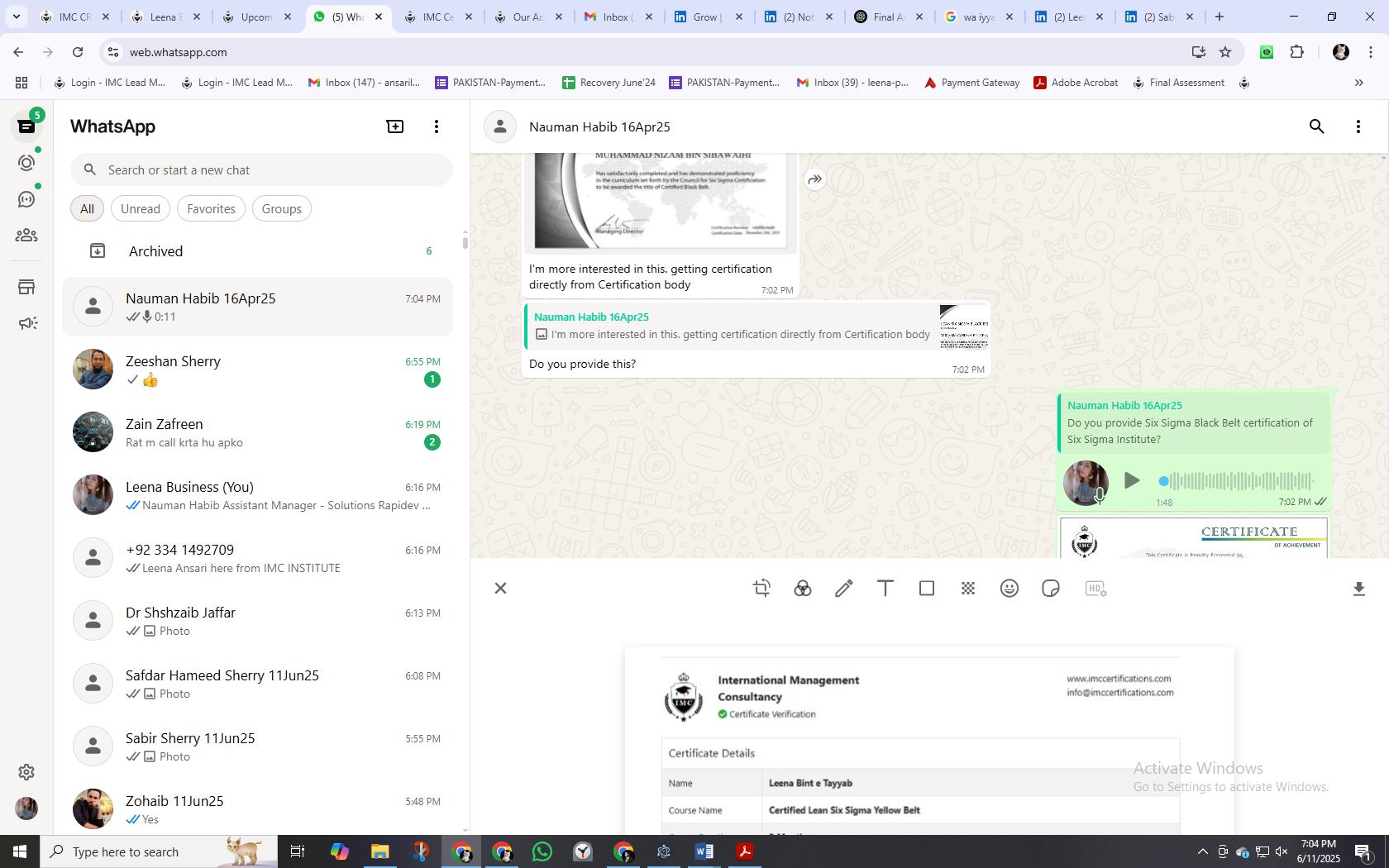Select the Groups chat filter

coord(282,209)
